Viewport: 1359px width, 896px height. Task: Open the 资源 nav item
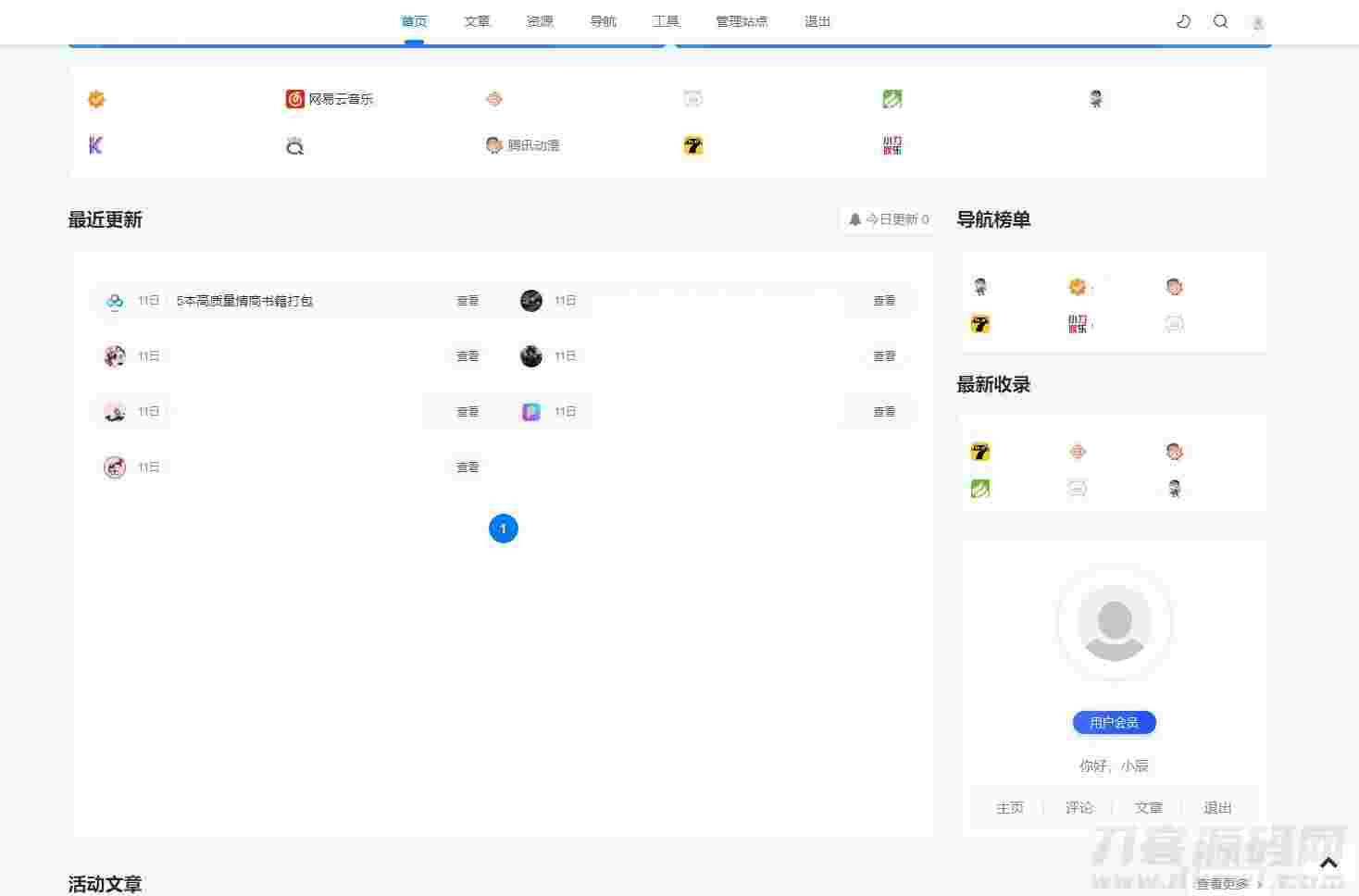540,21
